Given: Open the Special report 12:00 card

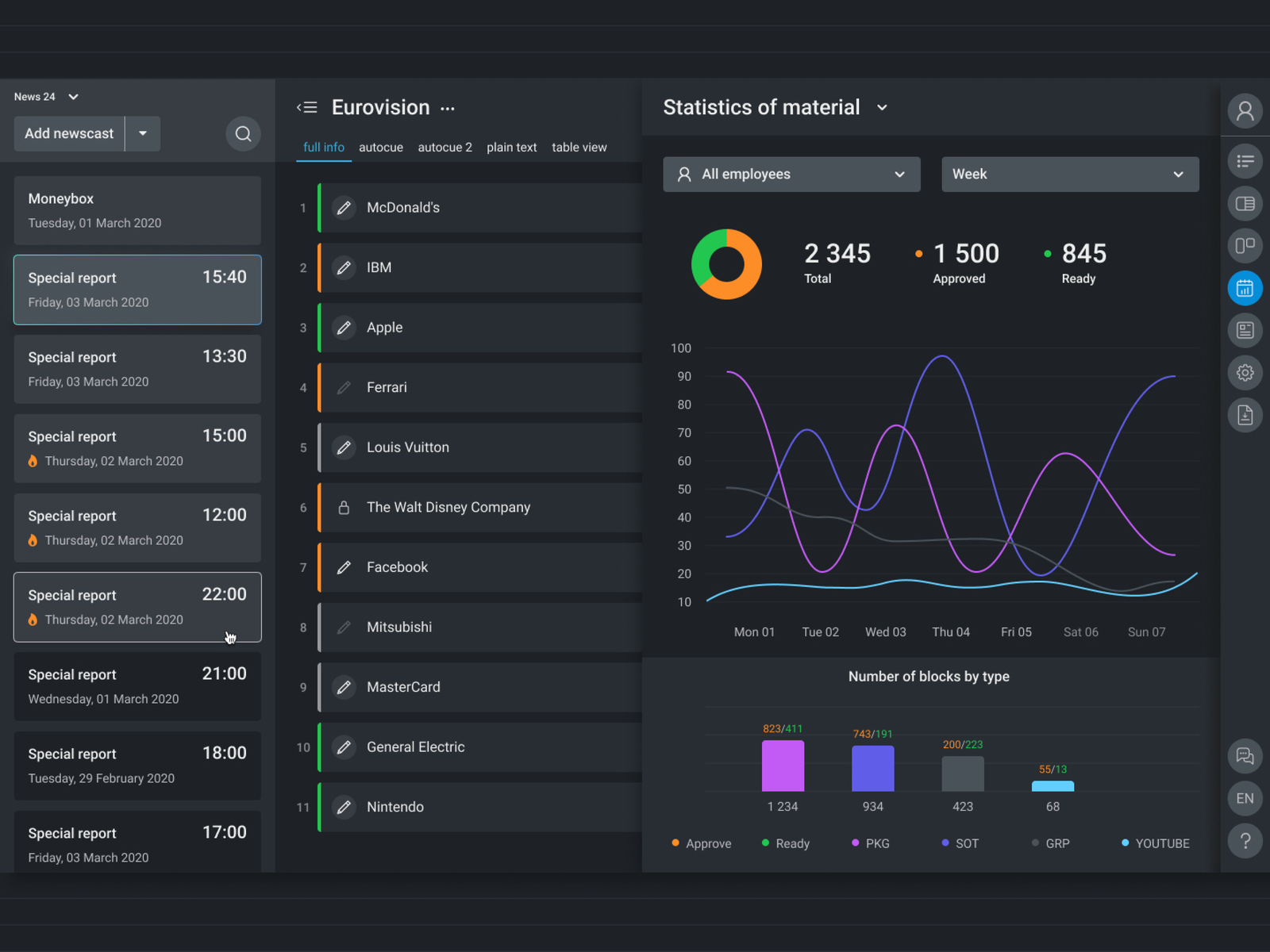Looking at the screenshot, I should 137,528.
